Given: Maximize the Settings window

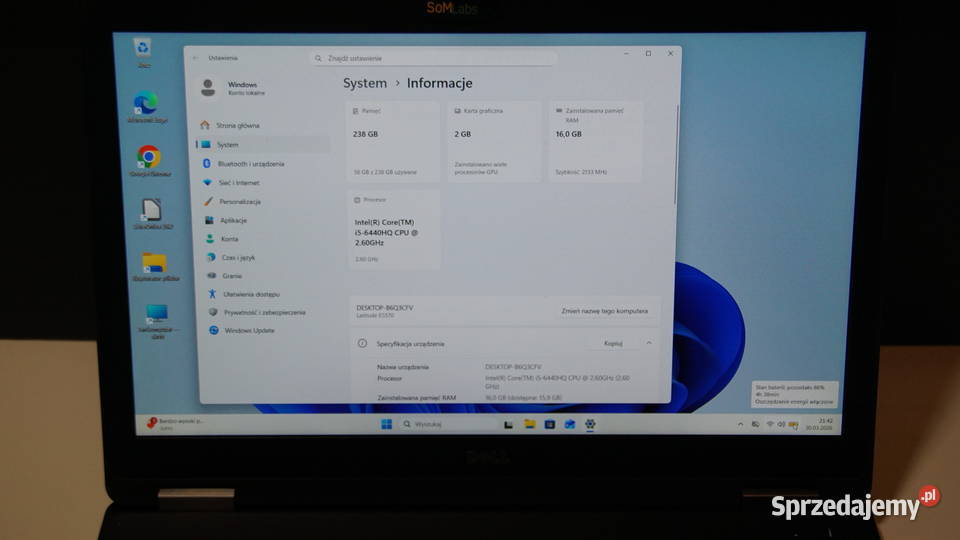Looking at the screenshot, I should coord(648,54).
